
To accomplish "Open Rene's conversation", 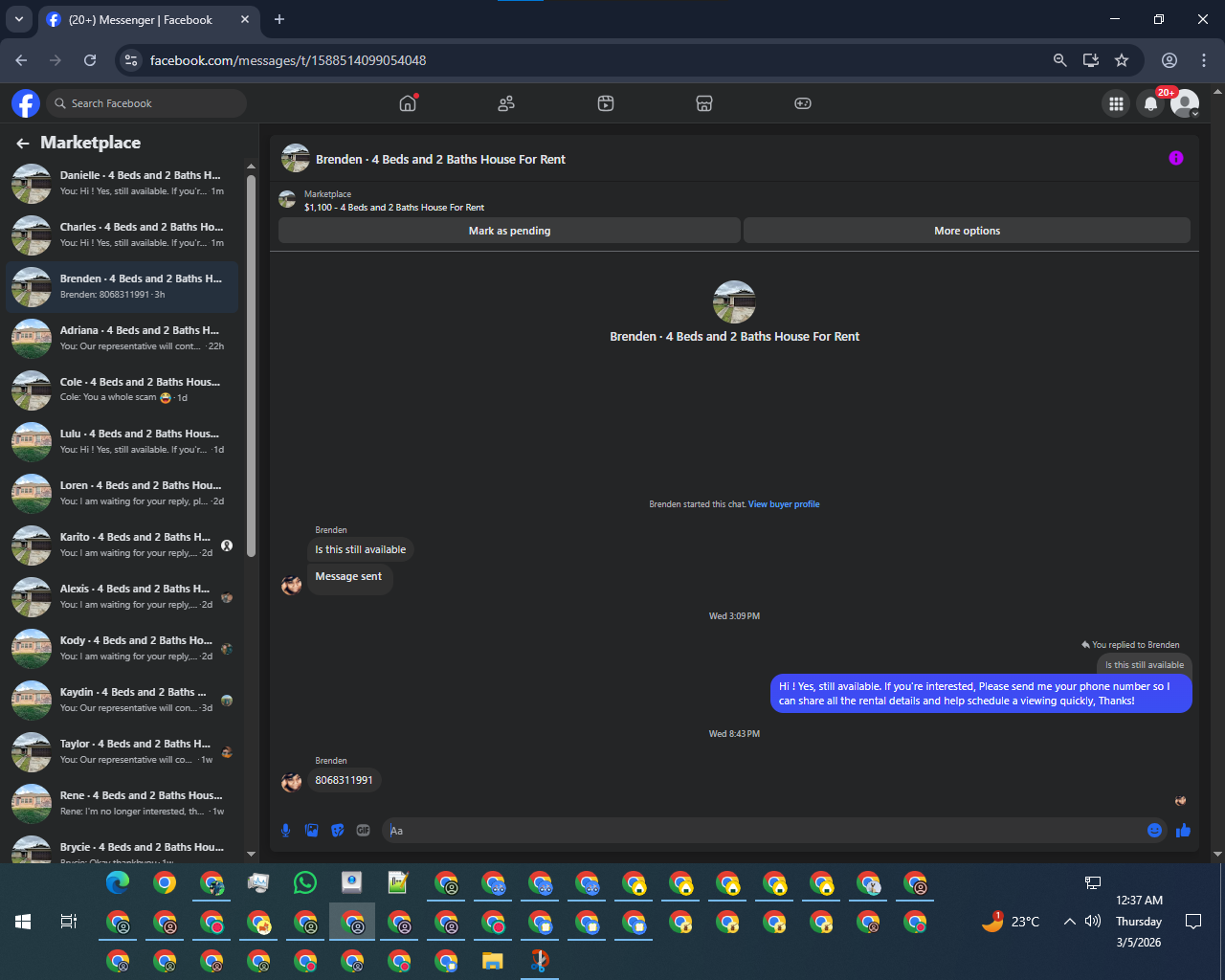I will (122, 803).
